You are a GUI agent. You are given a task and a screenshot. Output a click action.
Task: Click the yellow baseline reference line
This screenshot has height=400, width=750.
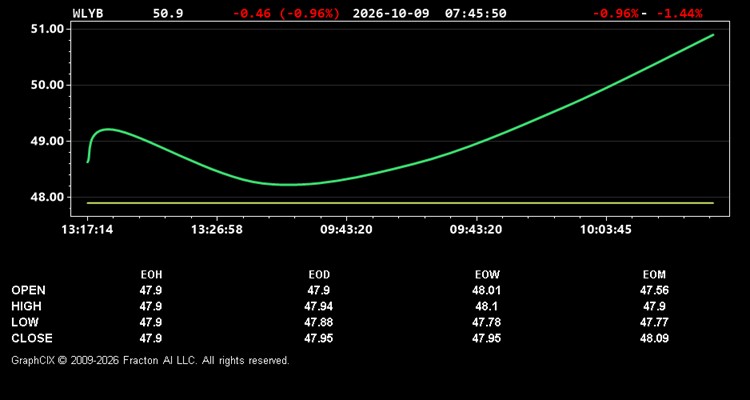click(400, 203)
